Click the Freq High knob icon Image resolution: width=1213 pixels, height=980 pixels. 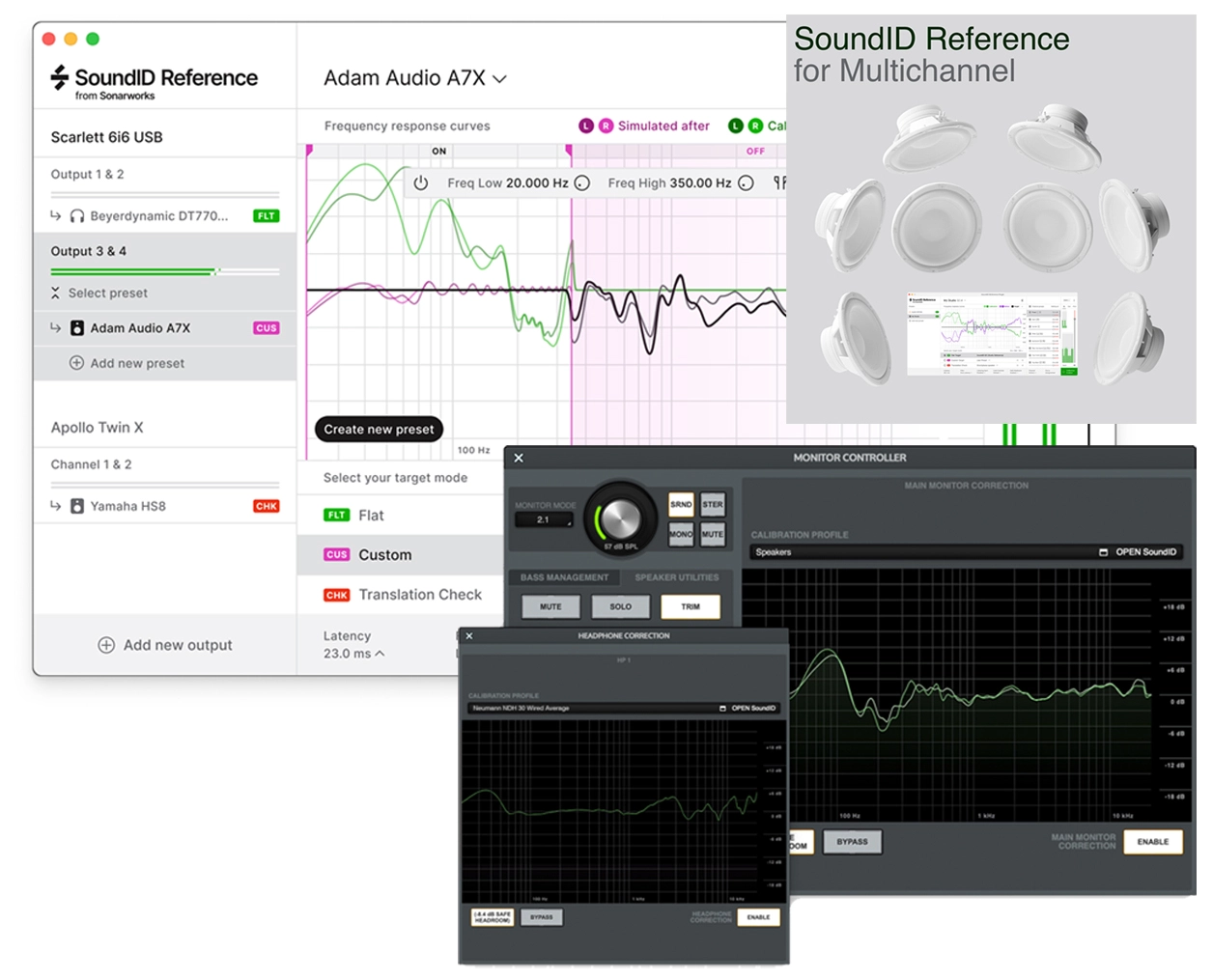pos(747,182)
